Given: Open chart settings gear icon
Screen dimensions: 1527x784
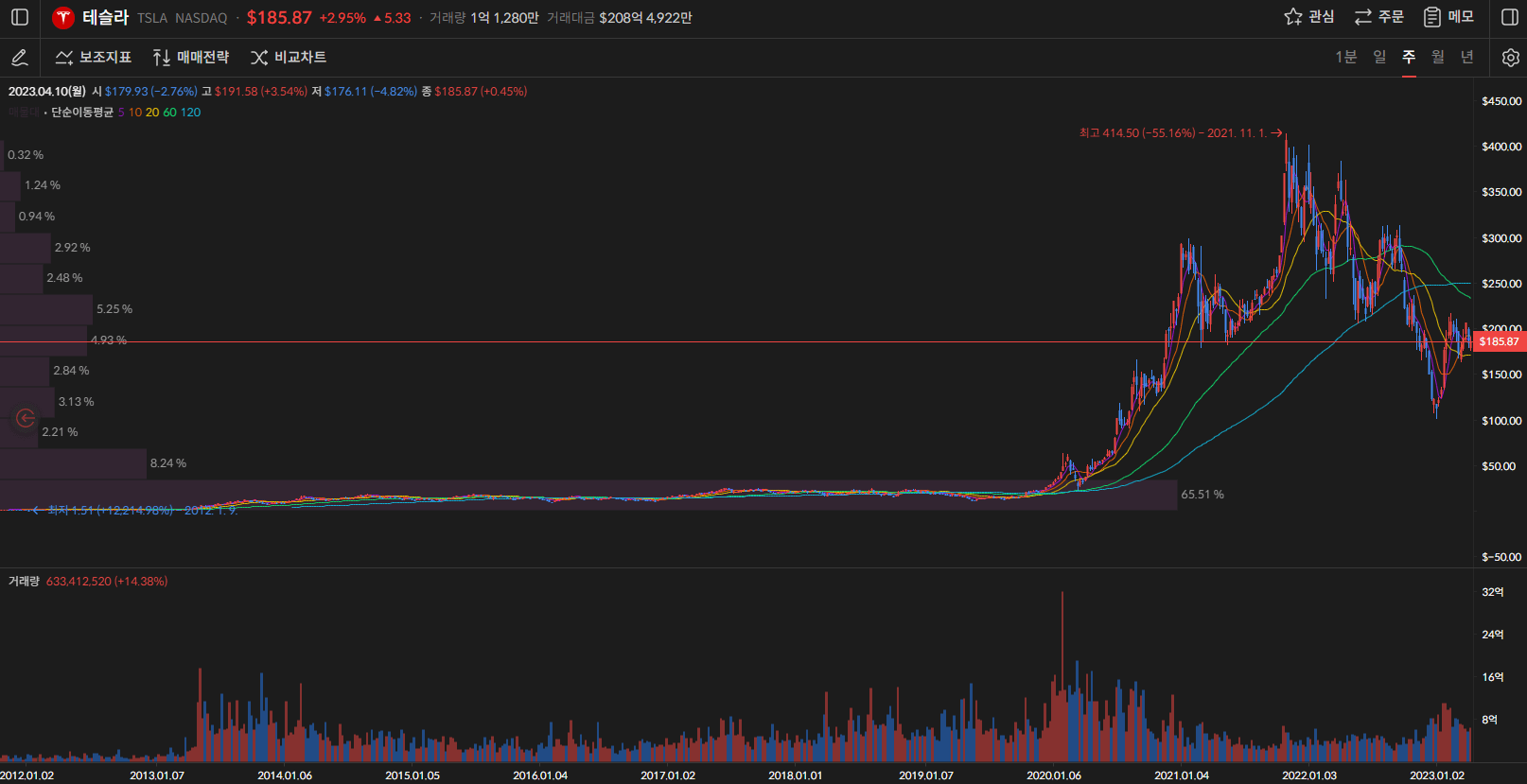Looking at the screenshot, I should tap(1510, 58).
